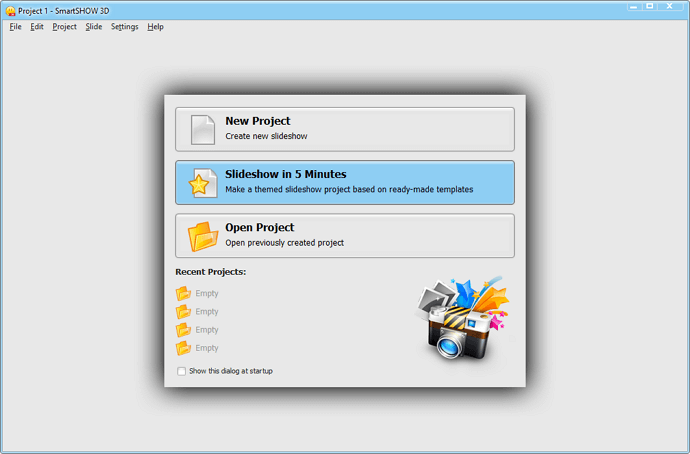This screenshot has width=690, height=454.
Task: Minimize the SmartSHOW 3D window
Action: [x=634, y=7]
